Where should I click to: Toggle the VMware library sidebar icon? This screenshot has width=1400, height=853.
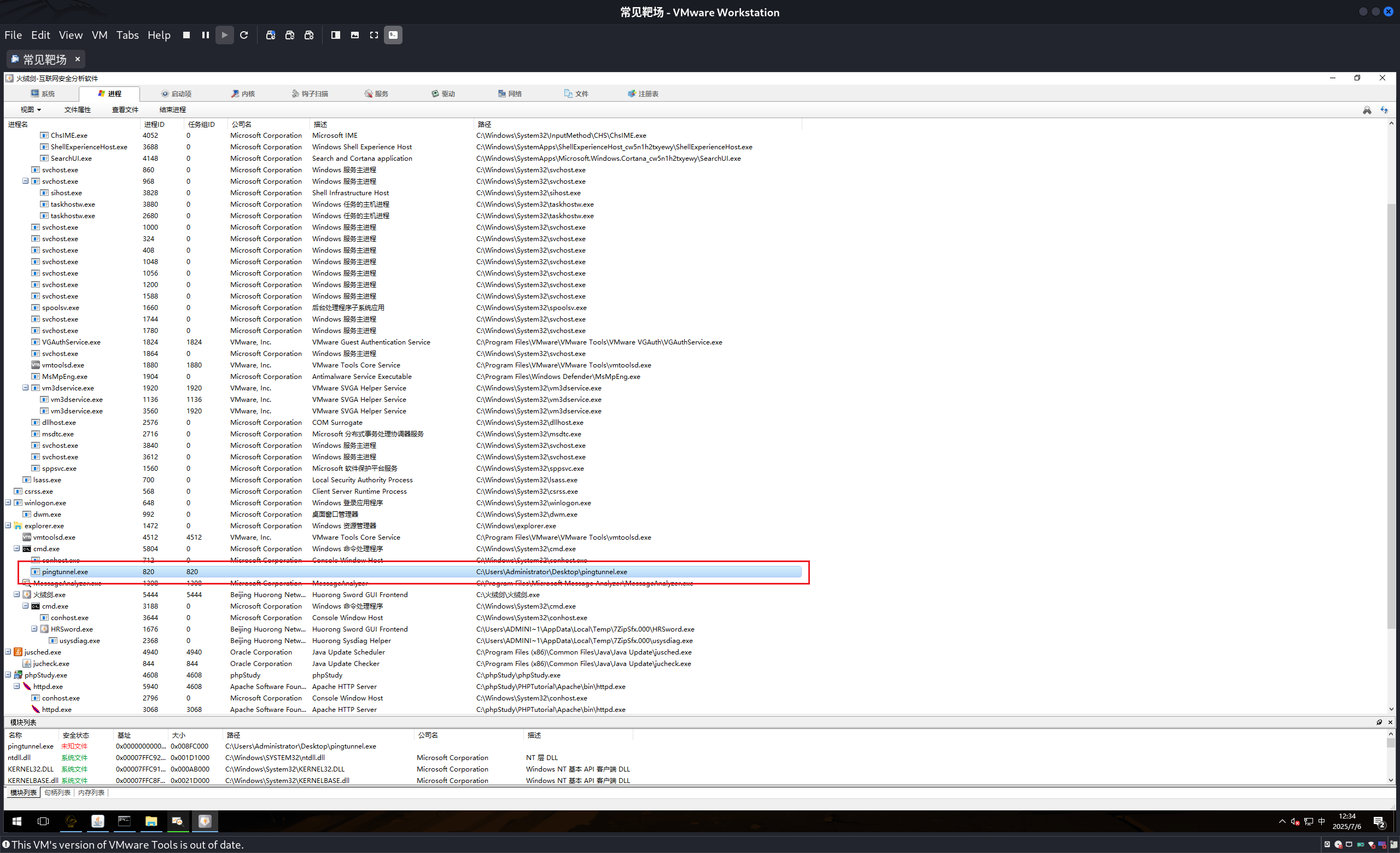pyautogui.click(x=336, y=35)
